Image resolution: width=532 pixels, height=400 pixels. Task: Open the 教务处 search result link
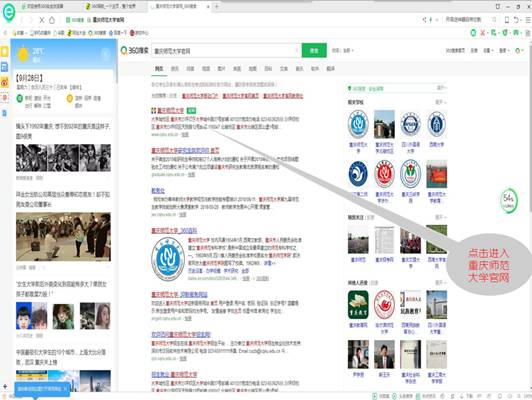click(x=158, y=191)
